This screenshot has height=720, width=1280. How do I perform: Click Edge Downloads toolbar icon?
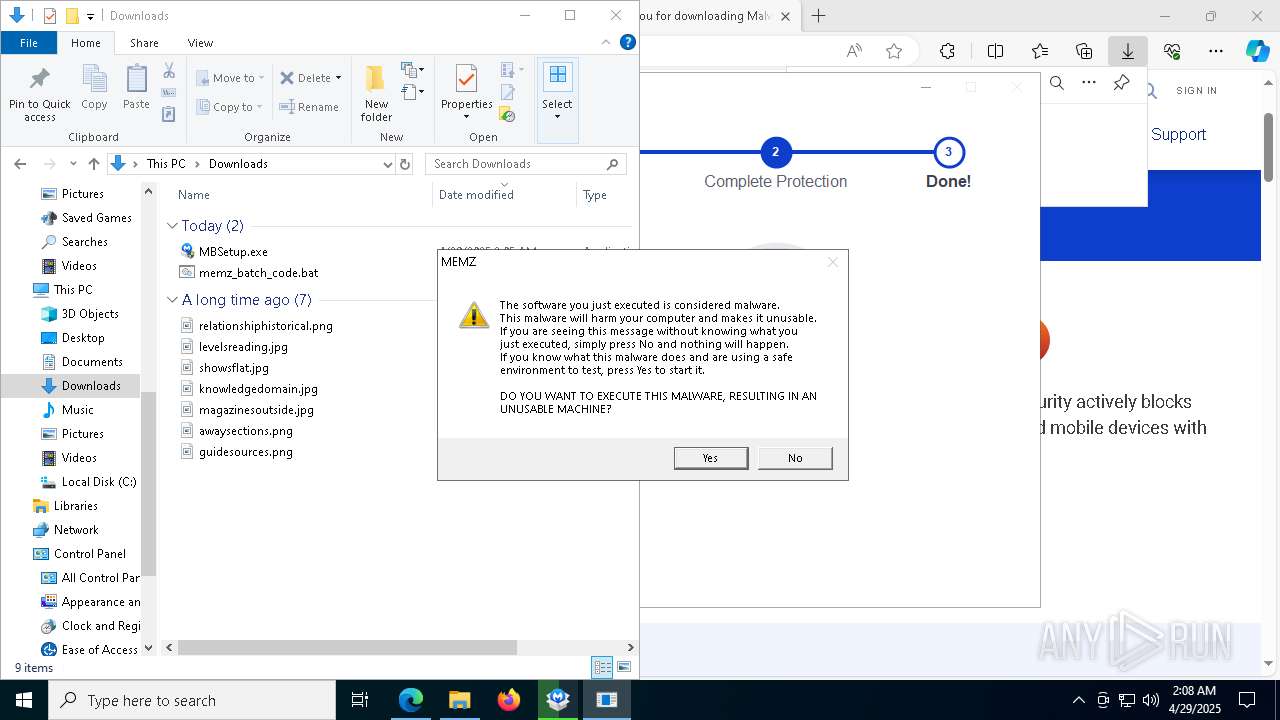(x=1127, y=51)
